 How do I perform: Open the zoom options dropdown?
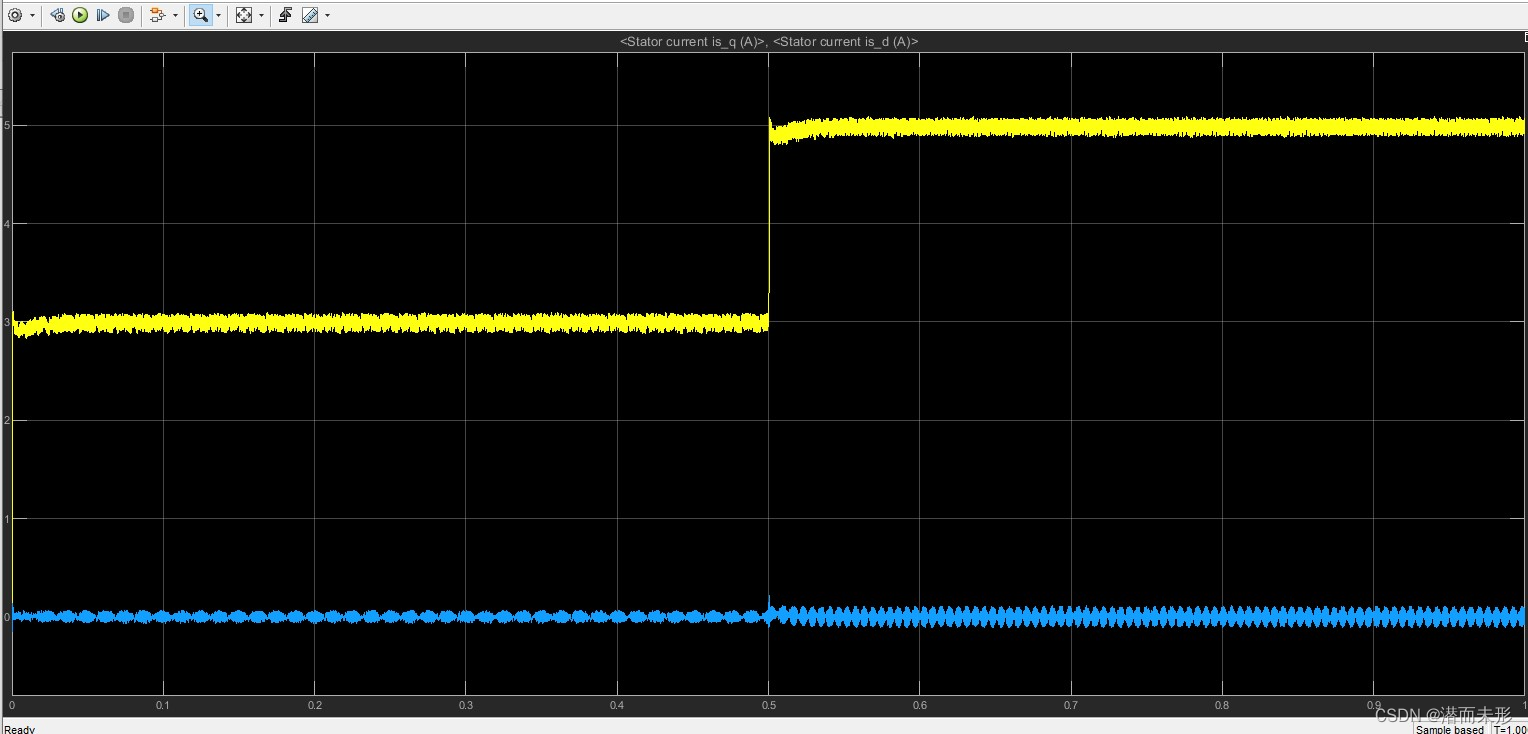pos(216,14)
